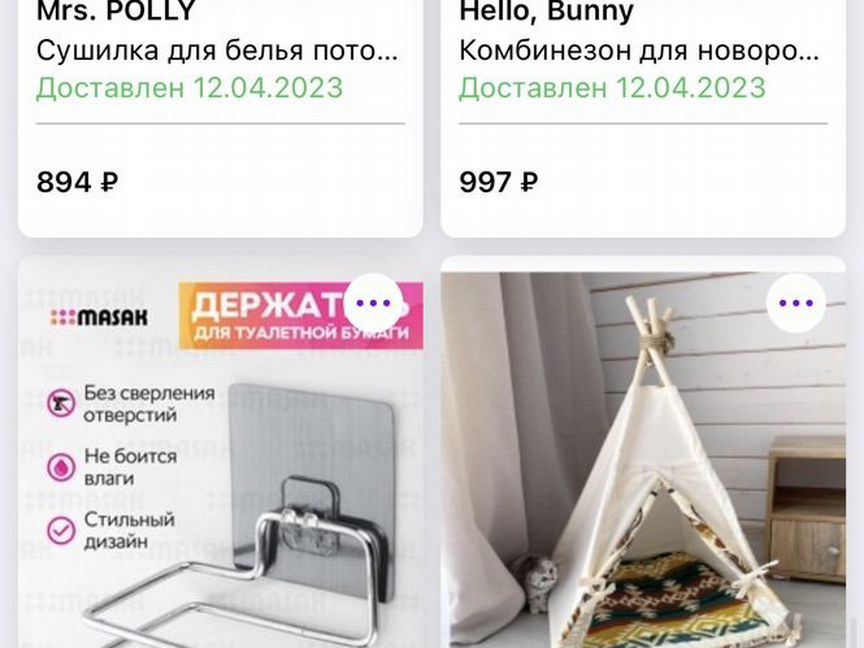Image resolution: width=864 pixels, height=648 pixels.
Task: Click the MASAK brand logo
Action: [99, 317]
